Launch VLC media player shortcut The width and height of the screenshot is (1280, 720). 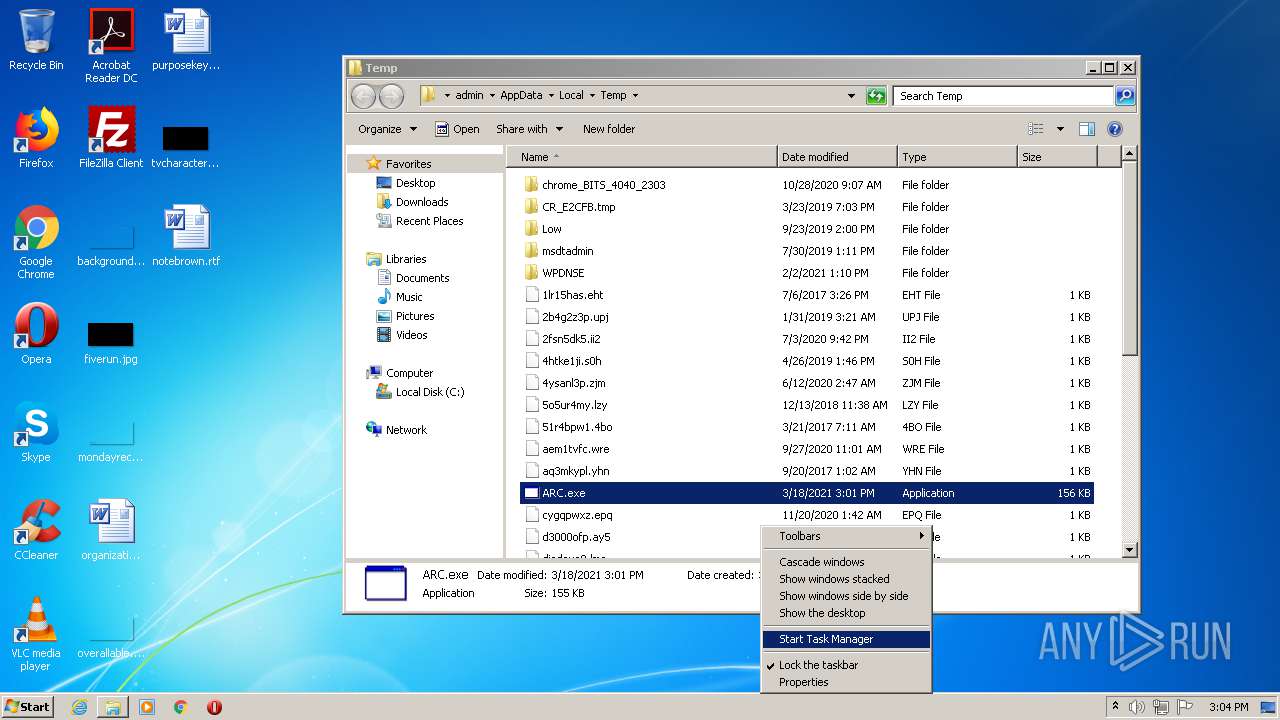point(36,635)
